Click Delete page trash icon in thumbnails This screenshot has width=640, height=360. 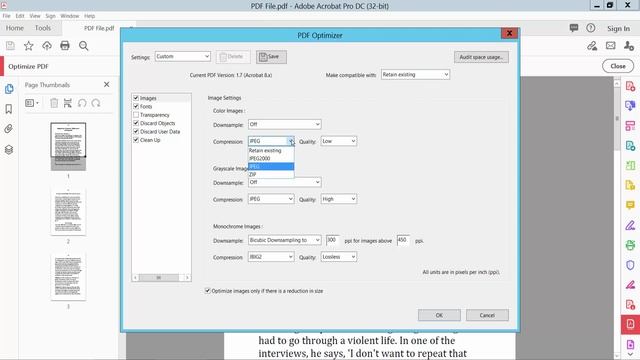click(x=54, y=103)
